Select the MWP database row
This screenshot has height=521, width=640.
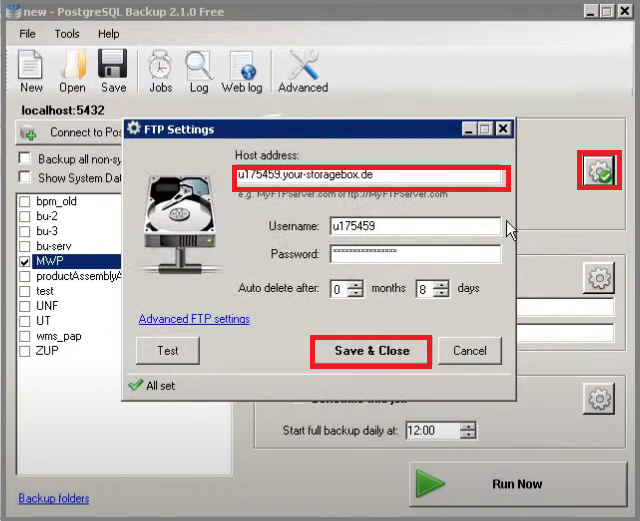tap(76, 261)
